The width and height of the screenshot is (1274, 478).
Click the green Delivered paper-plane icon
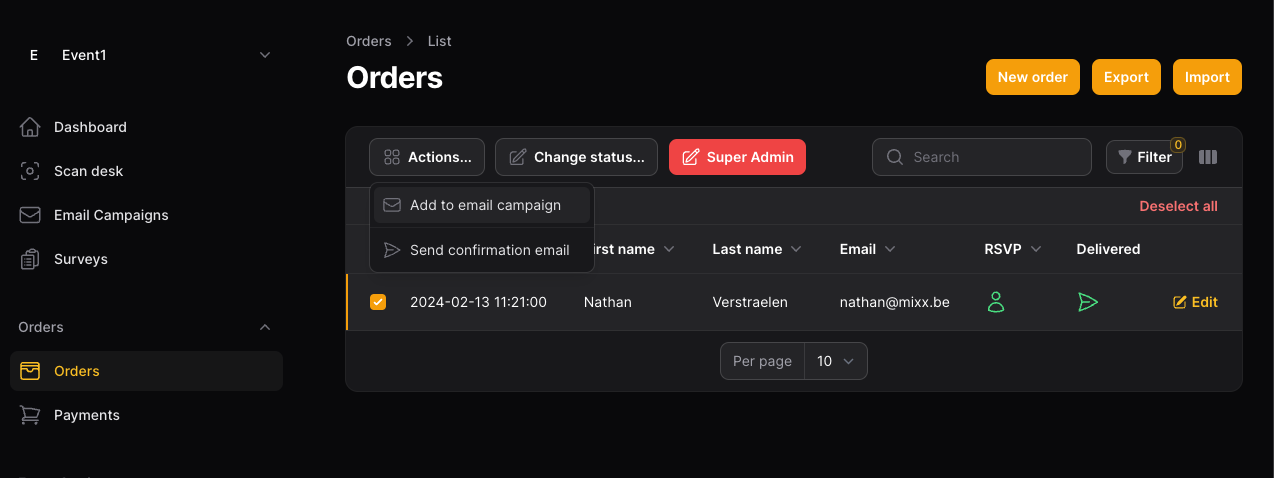tap(1088, 302)
